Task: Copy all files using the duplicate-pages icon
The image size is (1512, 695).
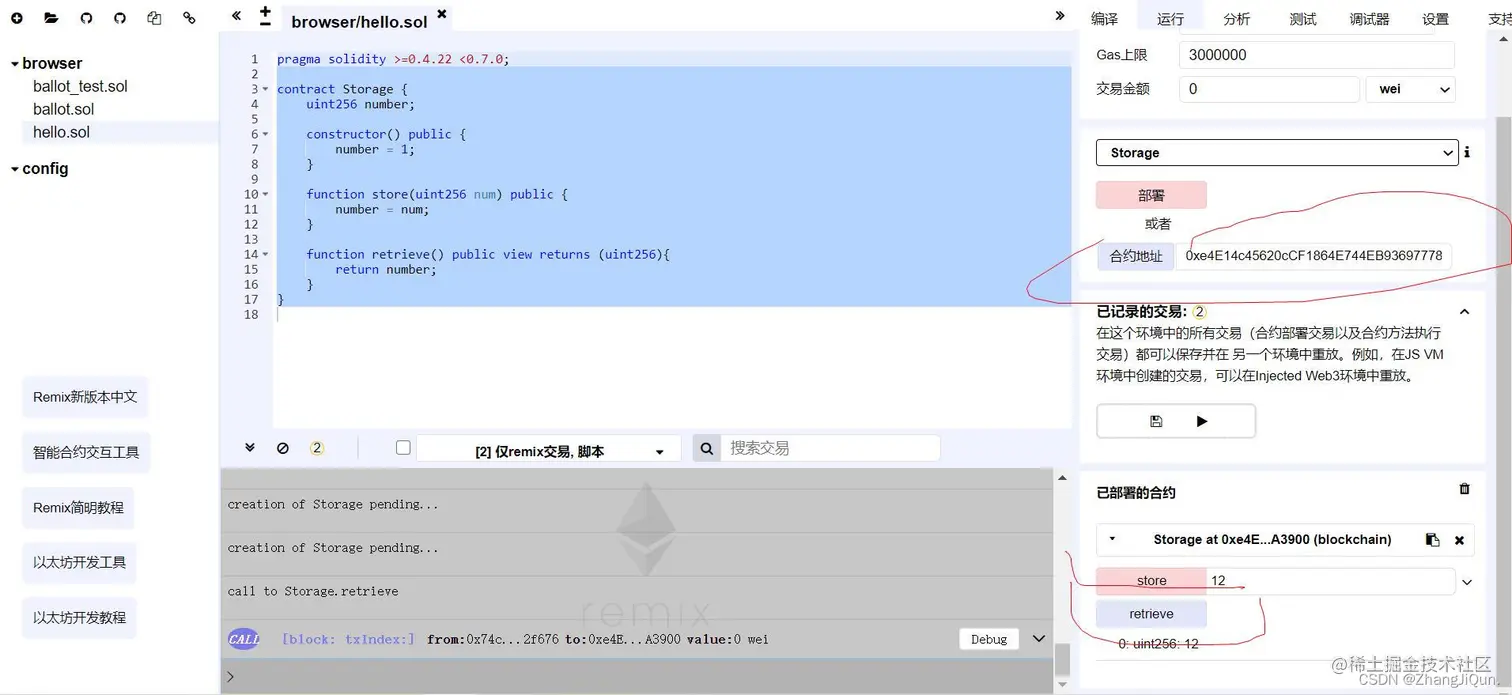Action: (x=154, y=18)
